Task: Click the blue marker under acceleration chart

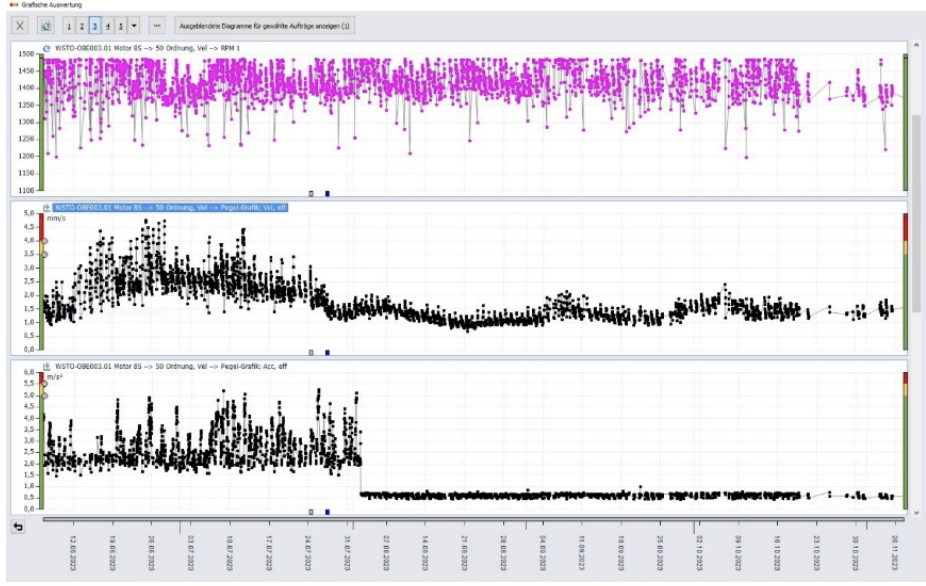Action: click(327, 512)
